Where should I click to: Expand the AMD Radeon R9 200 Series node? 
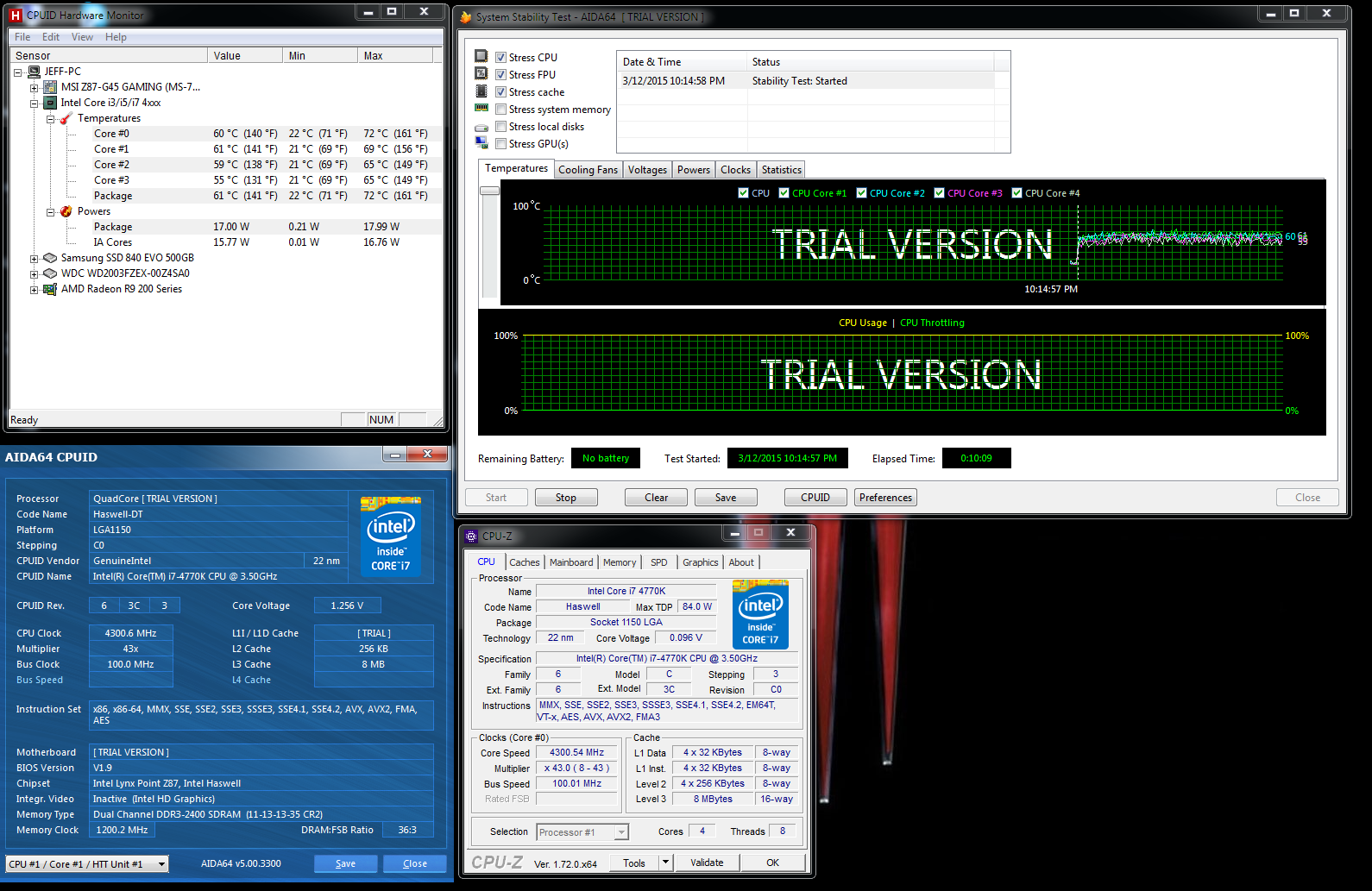pos(34,290)
